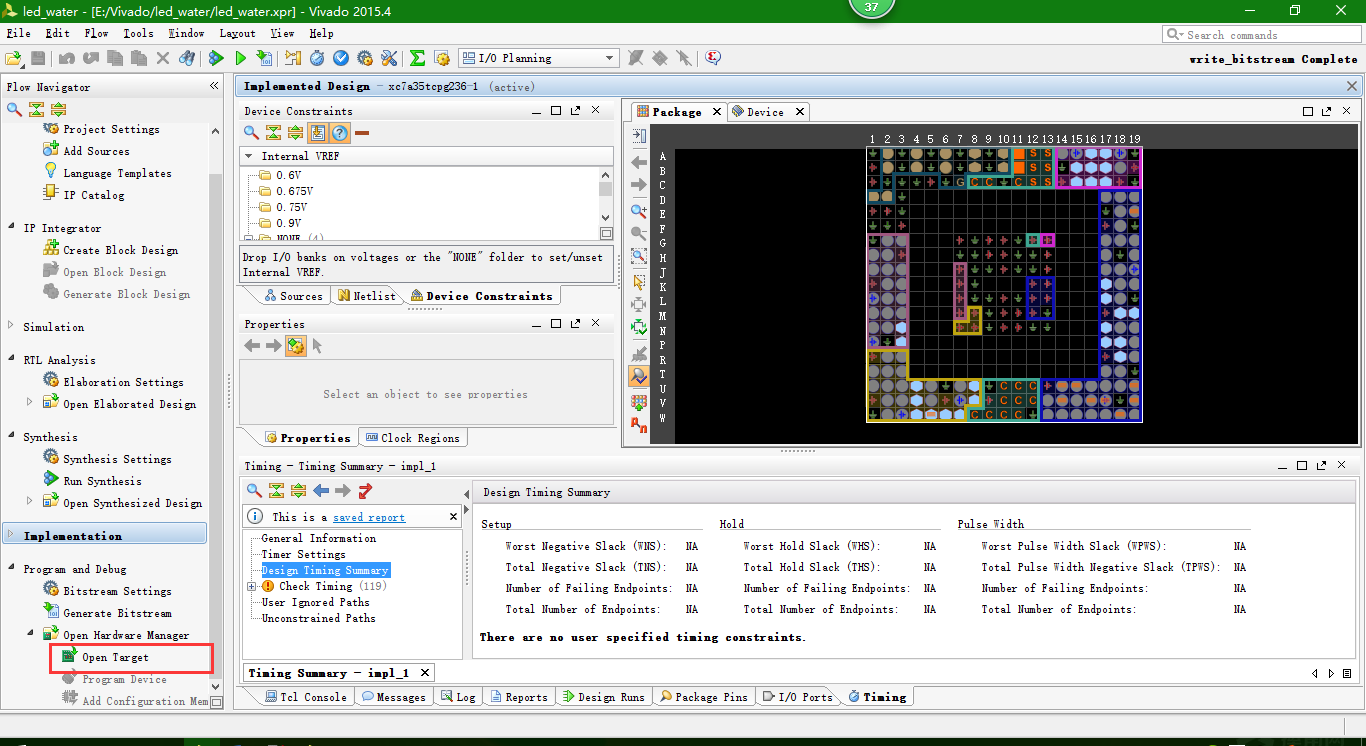The height and width of the screenshot is (746, 1366).
Task: Click the green Sigma icon in the toolbar
Action: point(418,58)
